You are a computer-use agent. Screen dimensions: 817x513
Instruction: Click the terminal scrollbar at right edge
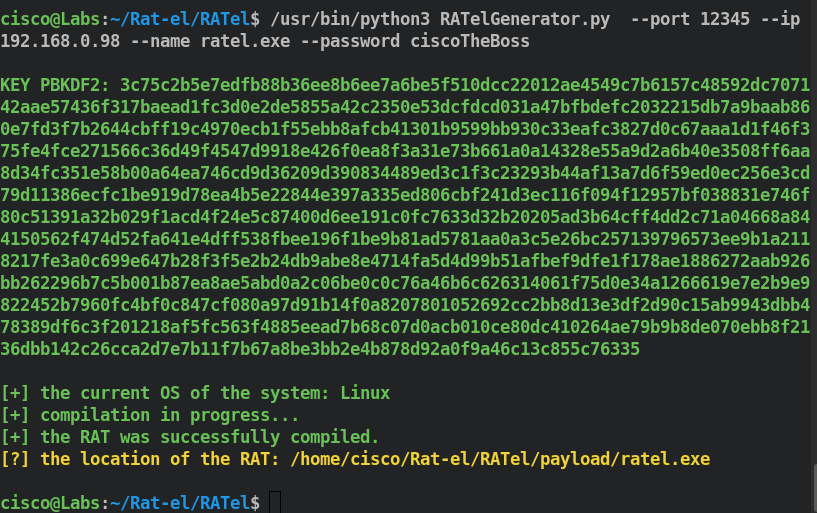point(814,487)
